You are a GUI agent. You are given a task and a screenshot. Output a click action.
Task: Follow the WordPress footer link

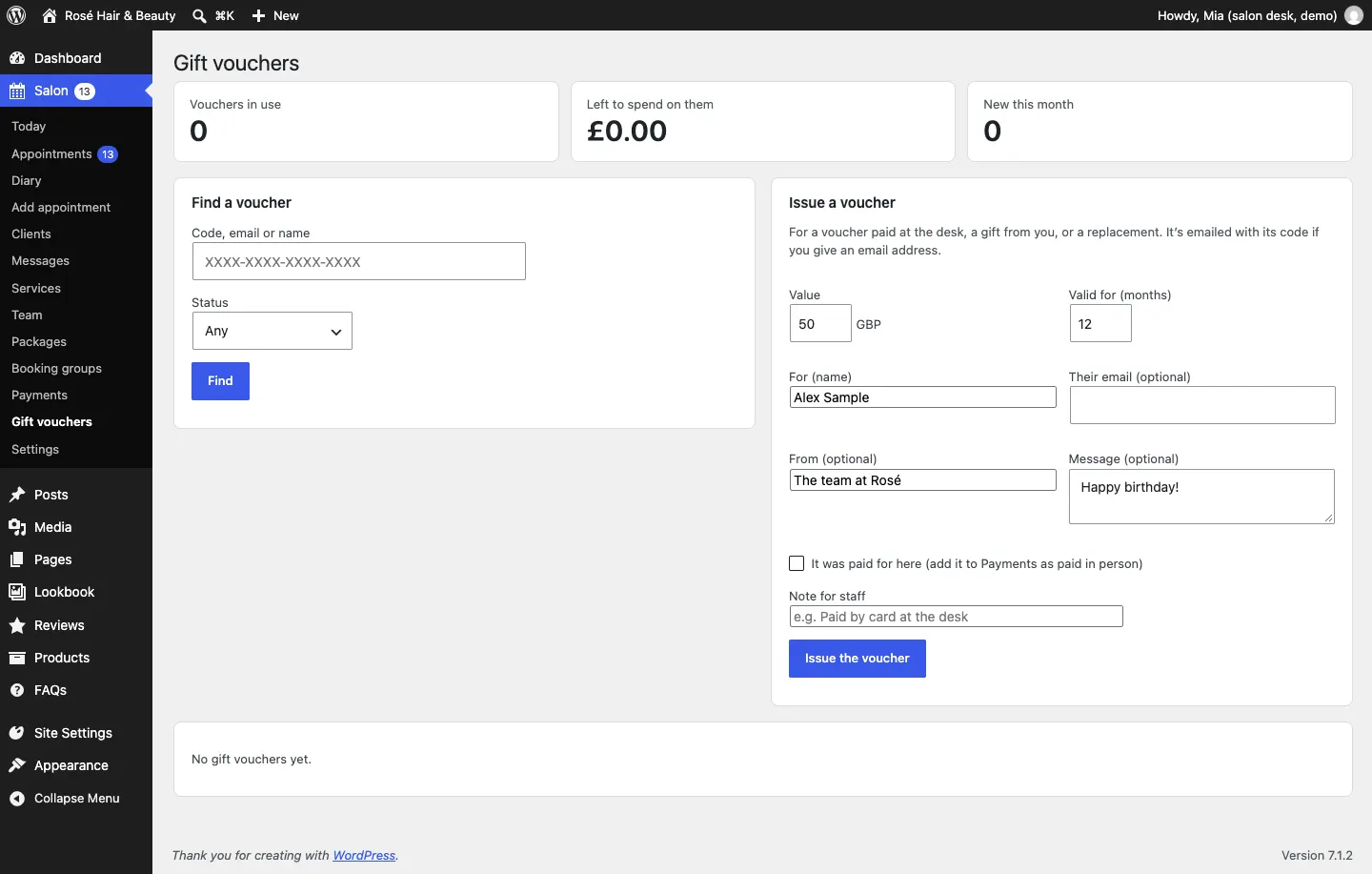tap(364, 855)
